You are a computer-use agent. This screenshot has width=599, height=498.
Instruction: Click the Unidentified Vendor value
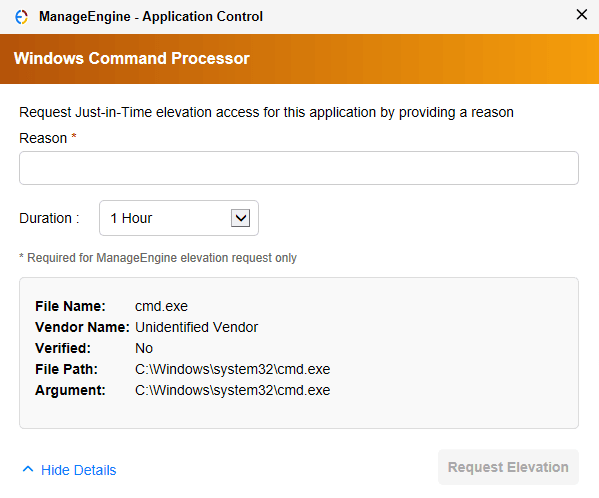pyautogui.click(x=196, y=327)
